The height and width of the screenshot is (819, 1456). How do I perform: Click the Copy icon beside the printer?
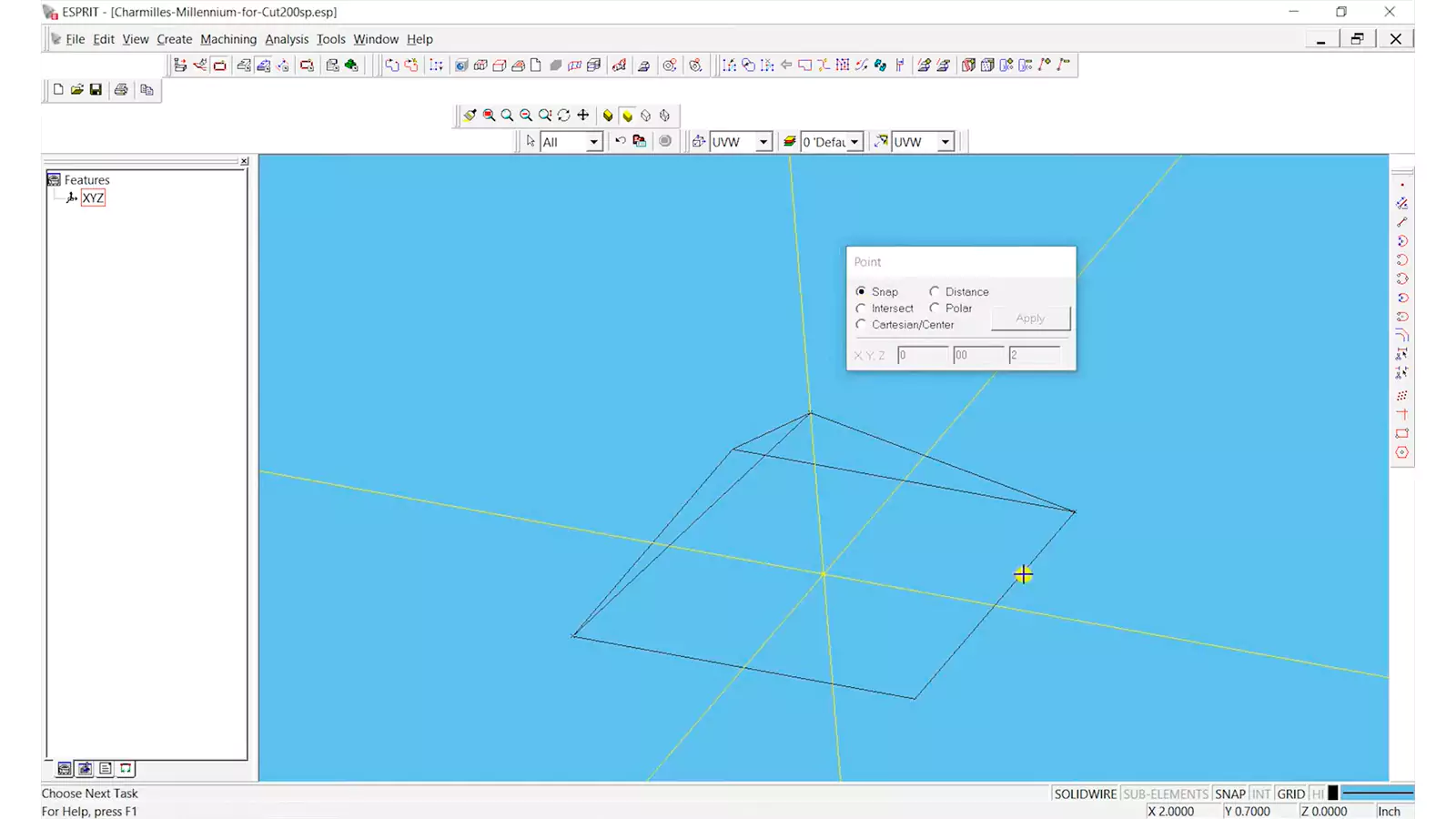pos(147,90)
